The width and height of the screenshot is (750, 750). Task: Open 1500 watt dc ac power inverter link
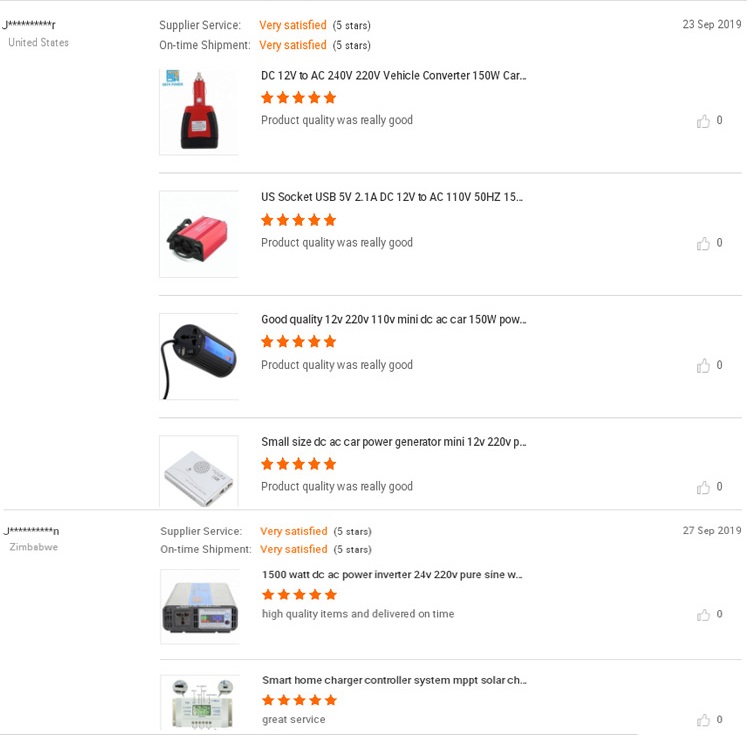[392, 575]
